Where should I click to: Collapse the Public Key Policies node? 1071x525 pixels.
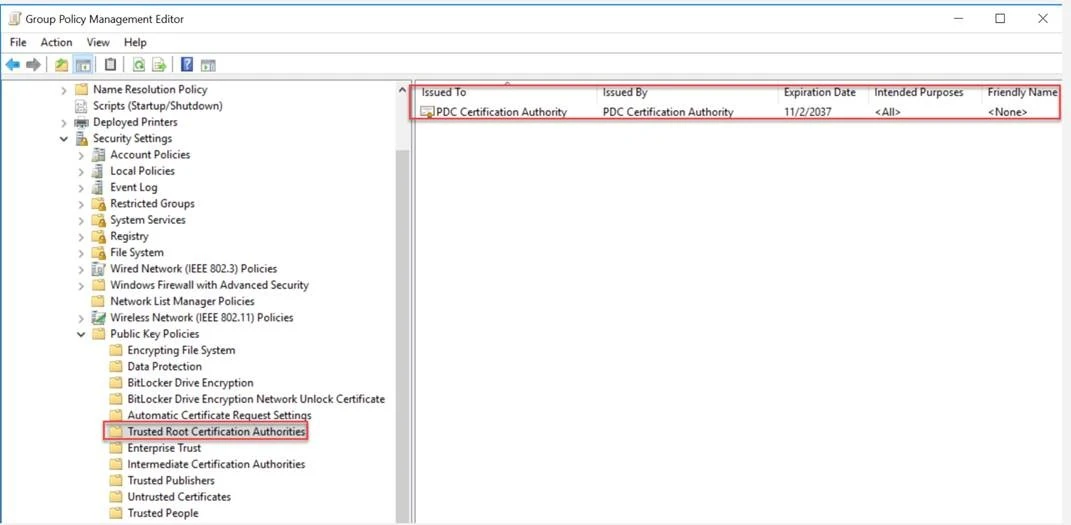click(81, 334)
